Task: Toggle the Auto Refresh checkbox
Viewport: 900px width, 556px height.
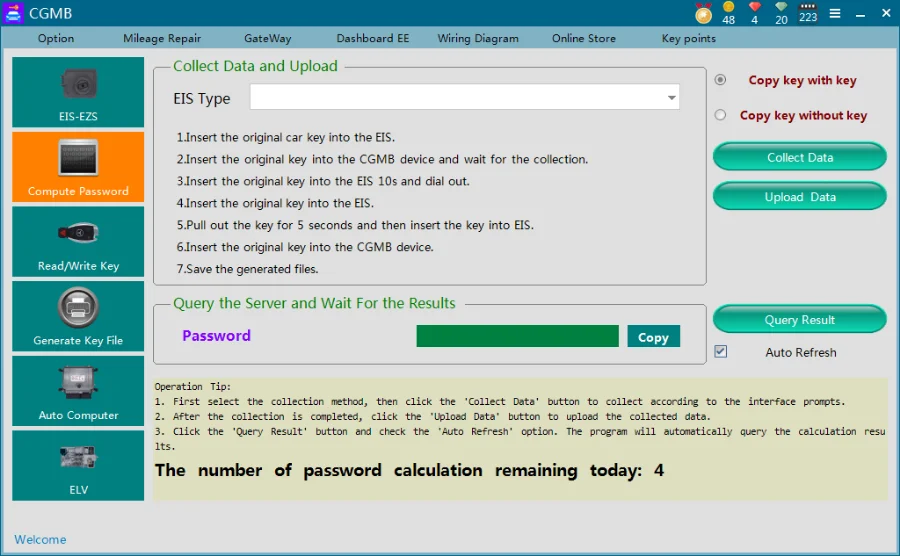Action: coord(721,351)
